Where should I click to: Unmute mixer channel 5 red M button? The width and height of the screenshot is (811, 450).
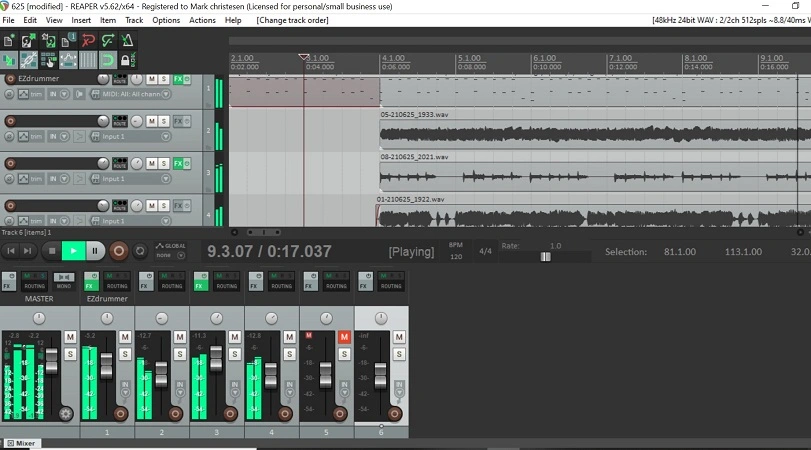point(344,337)
